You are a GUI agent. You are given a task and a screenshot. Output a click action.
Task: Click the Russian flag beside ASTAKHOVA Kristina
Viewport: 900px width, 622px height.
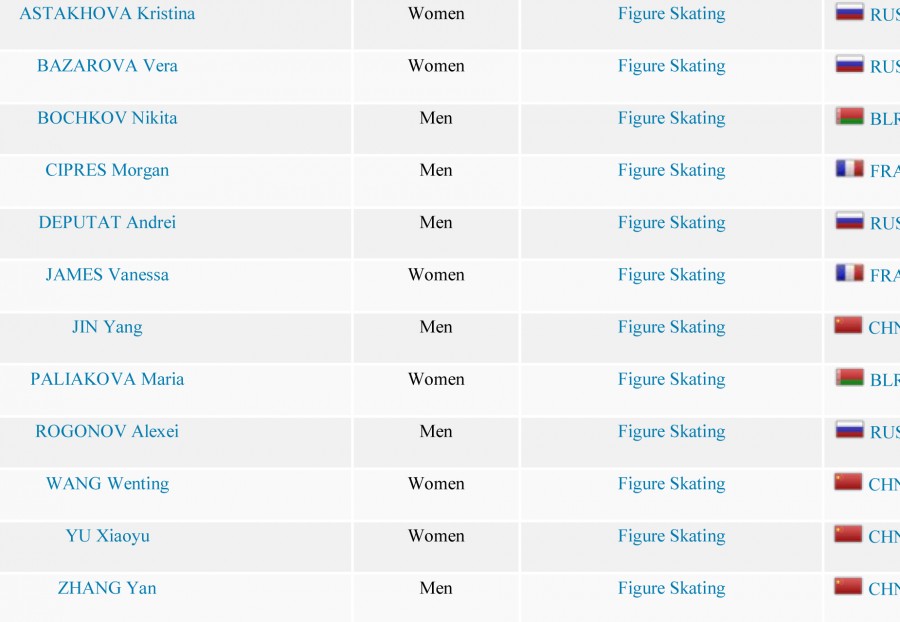(849, 12)
